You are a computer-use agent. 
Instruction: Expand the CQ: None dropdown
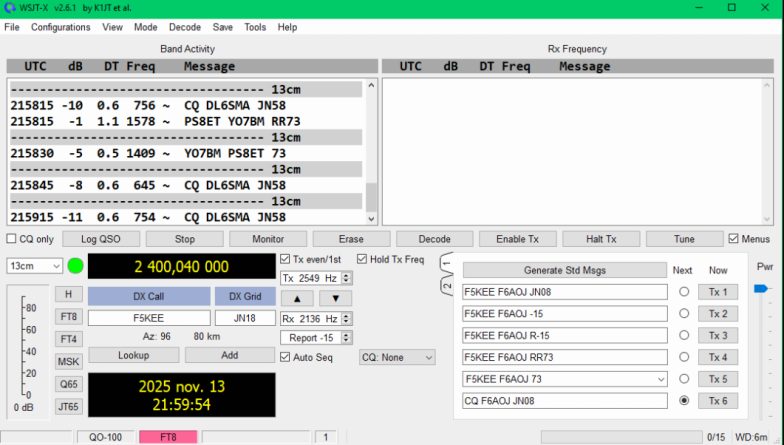click(397, 357)
